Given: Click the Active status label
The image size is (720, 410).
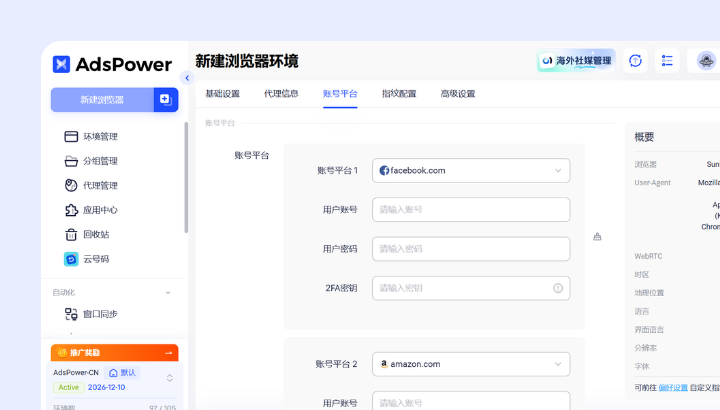Looking at the screenshot, I should pyautogui.click(x=68, y=388).
